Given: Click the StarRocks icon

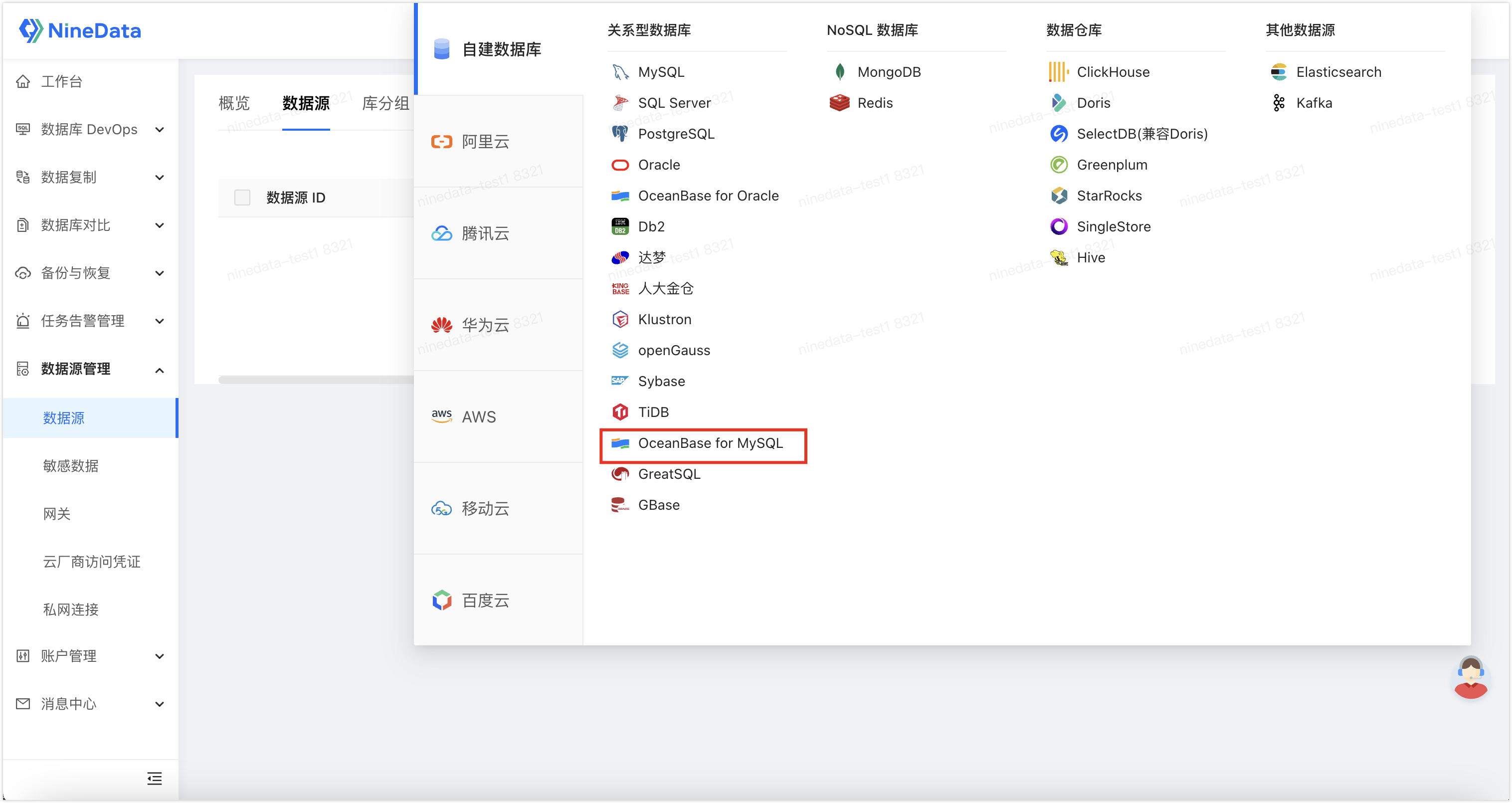Looking at the screenshot, I should [x=1059, y=196].
